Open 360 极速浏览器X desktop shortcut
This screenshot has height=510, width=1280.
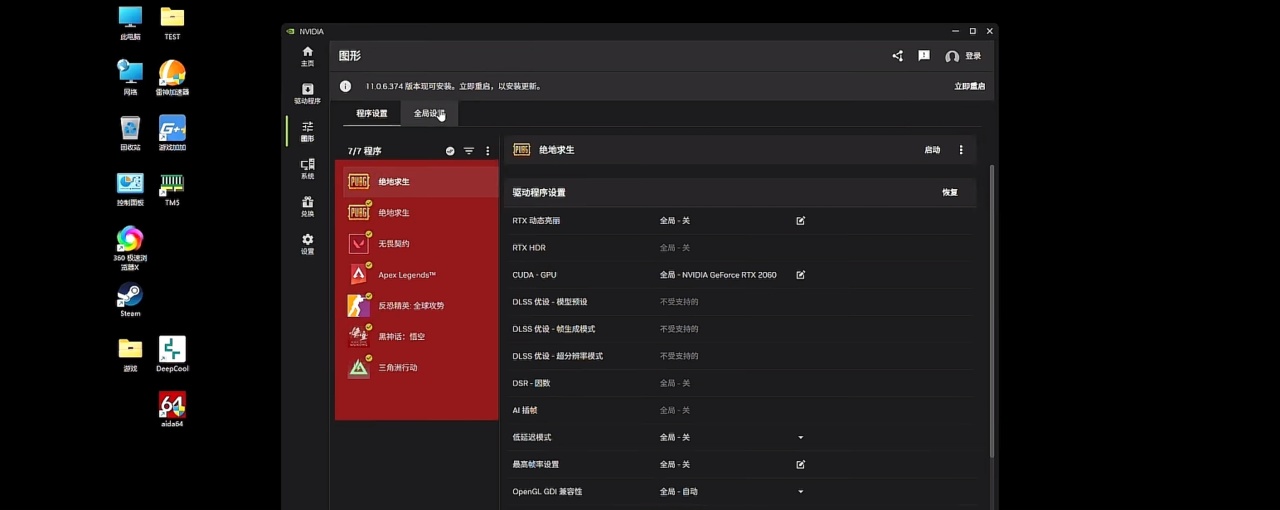[x=130, y=248]
